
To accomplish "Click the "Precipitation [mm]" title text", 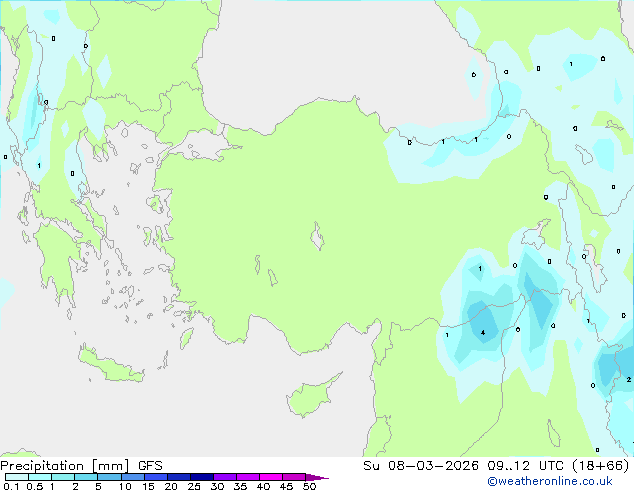I will click(x=65, y=466).
